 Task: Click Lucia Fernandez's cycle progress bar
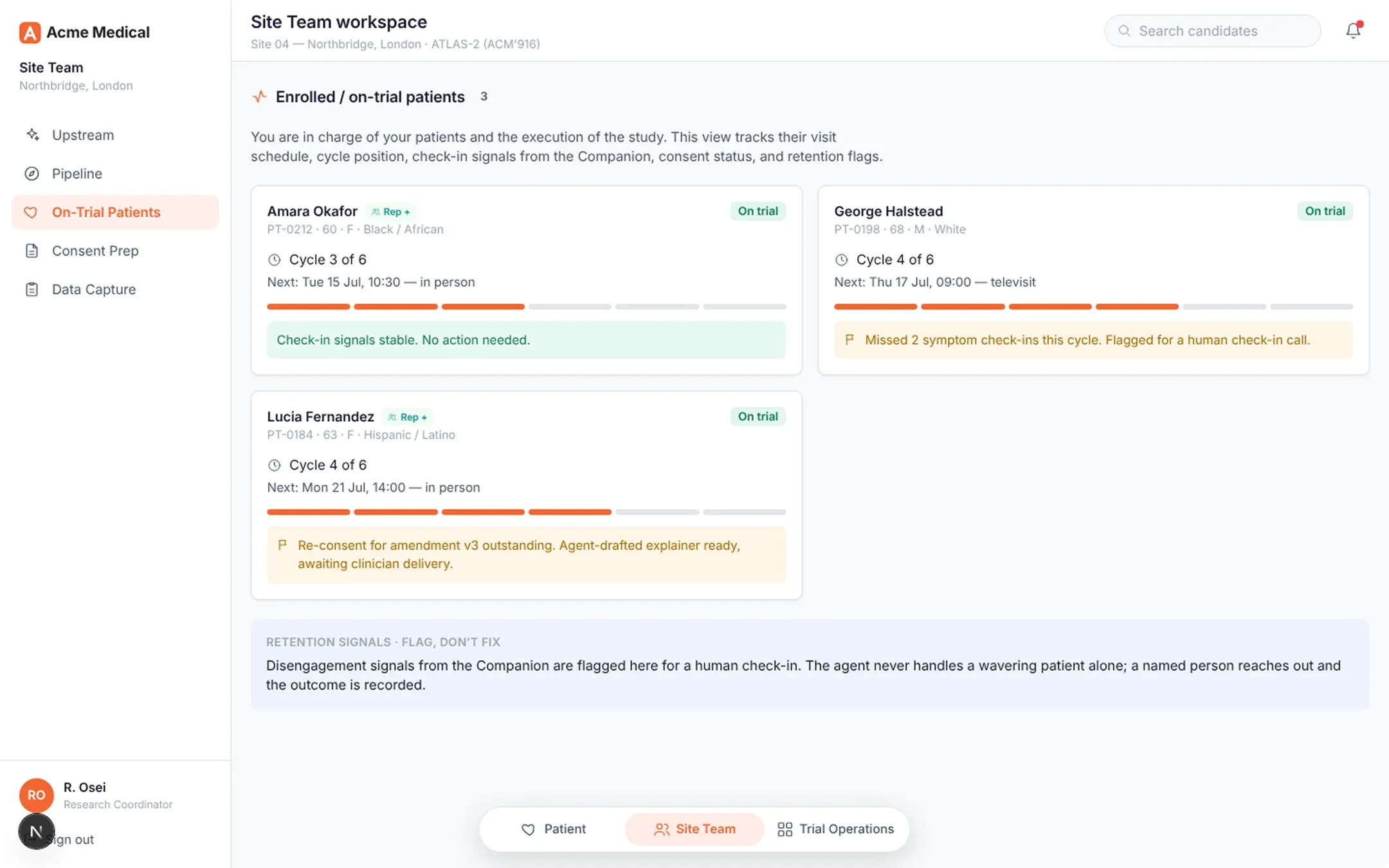pyautogui.click(x=526, y=512)
